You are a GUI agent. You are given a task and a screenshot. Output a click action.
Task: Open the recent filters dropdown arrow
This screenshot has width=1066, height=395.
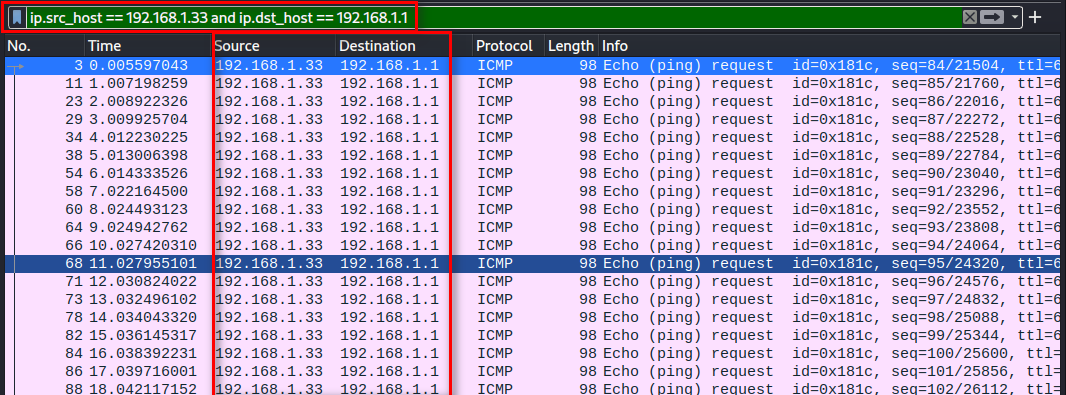(1016, 18)
